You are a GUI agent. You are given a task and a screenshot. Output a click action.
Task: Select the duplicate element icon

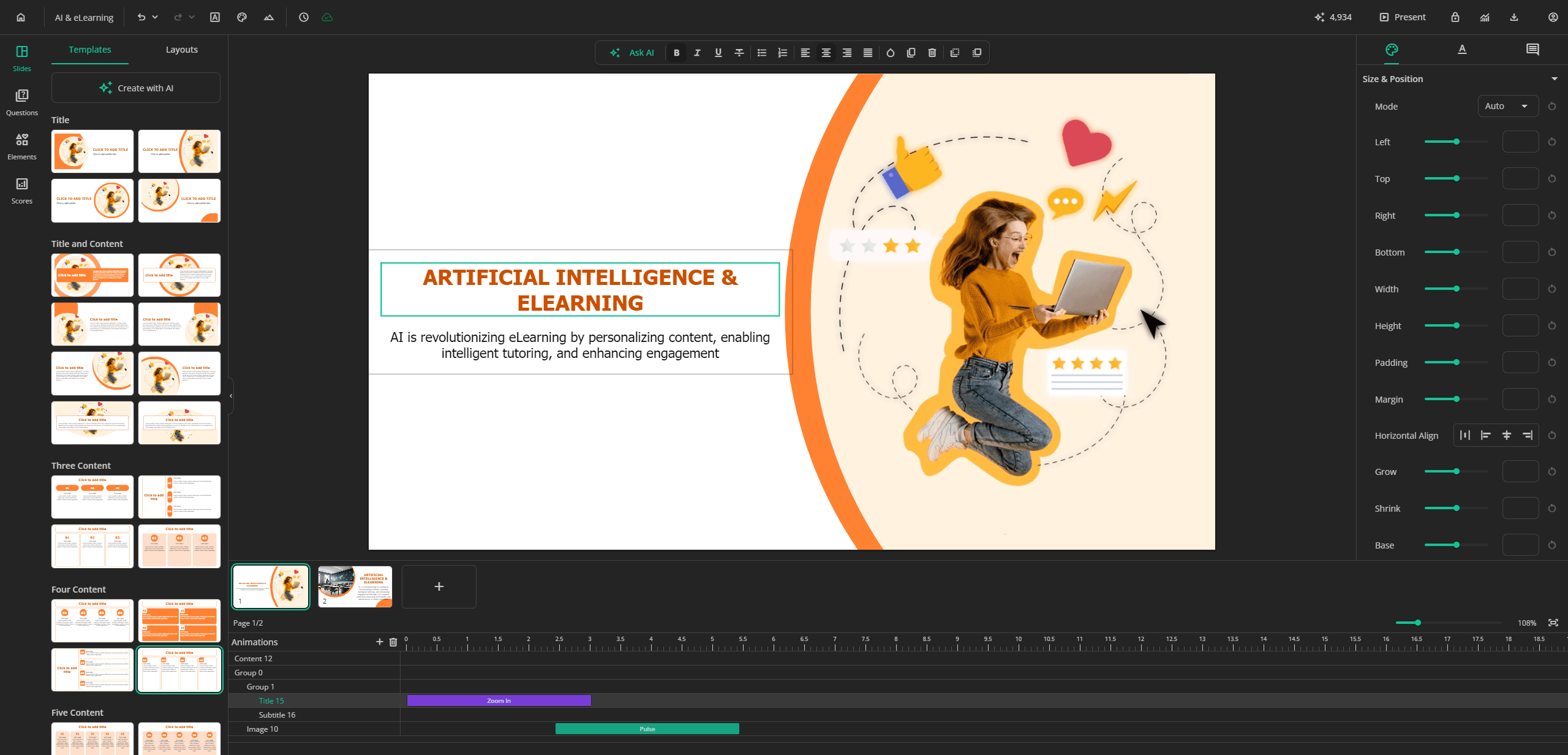(x=911, y=52)
